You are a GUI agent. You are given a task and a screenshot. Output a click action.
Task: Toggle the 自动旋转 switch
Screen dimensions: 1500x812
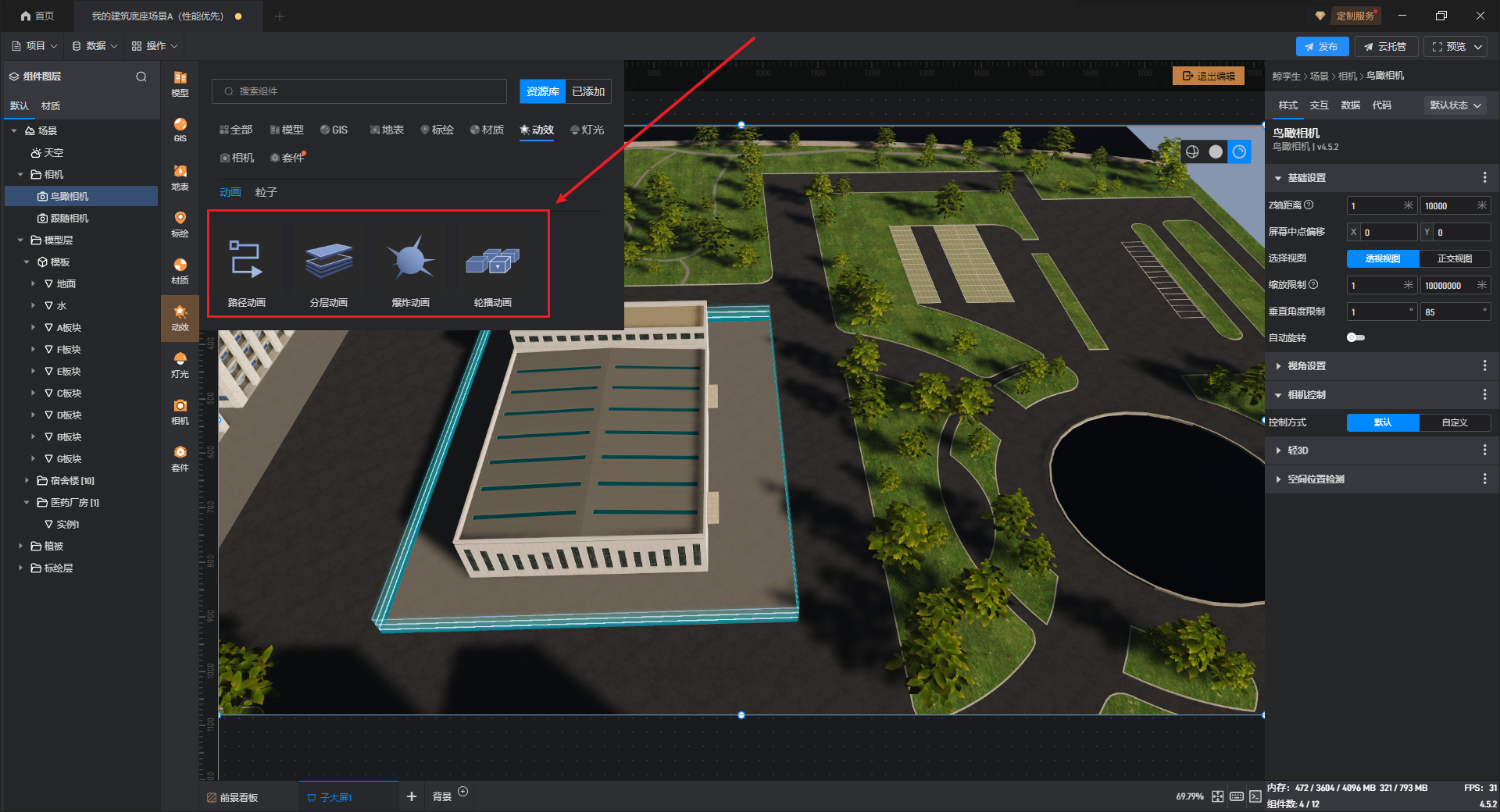(1355, 338)
